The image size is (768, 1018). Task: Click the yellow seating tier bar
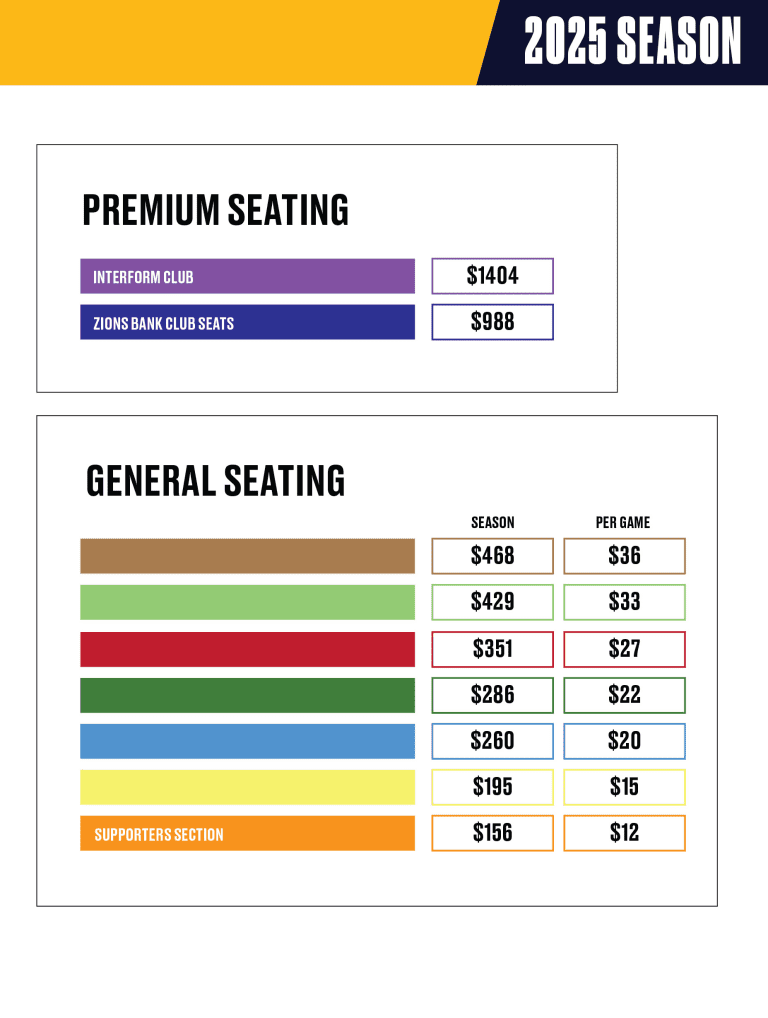tap(247, 787)
